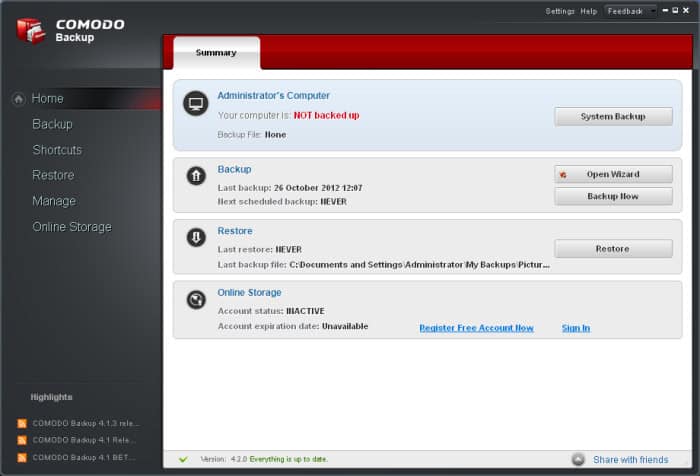Open the Feedback dropdown arrow
The width and height of the screenshot is (700, 476).
(653, 11)
